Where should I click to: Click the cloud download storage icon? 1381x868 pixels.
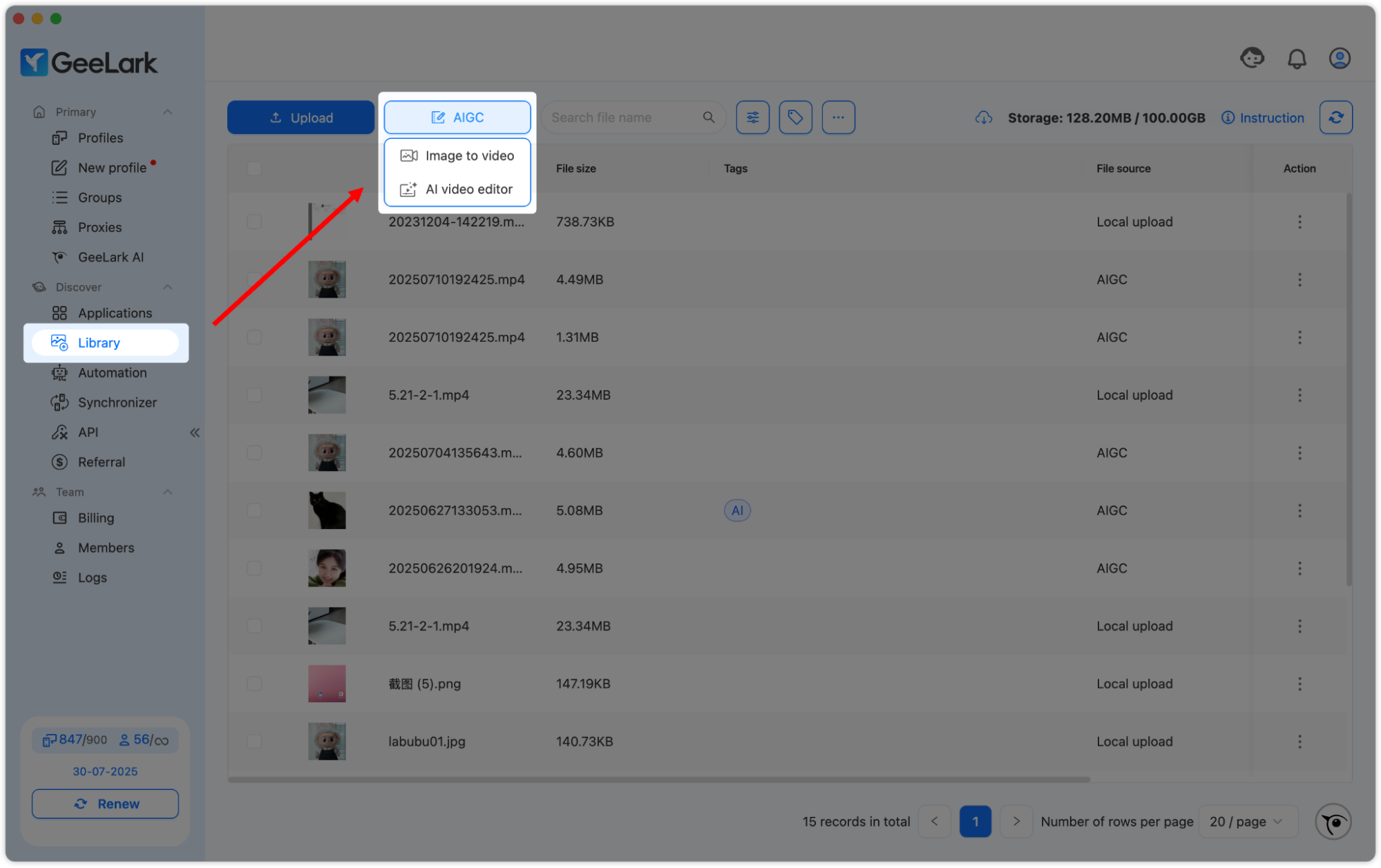(984, 118)
